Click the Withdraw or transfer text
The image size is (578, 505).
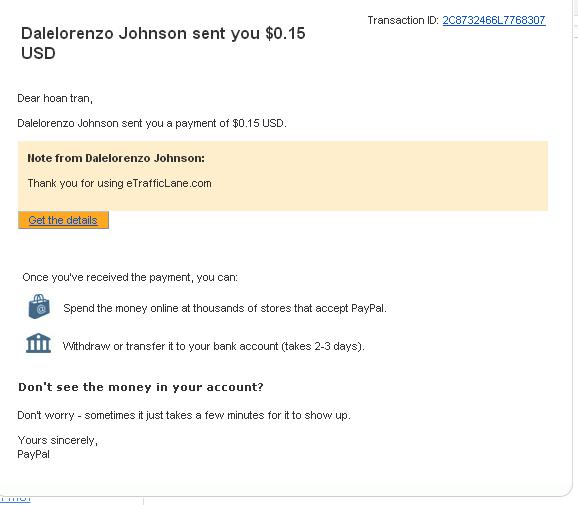click(213, 346)
